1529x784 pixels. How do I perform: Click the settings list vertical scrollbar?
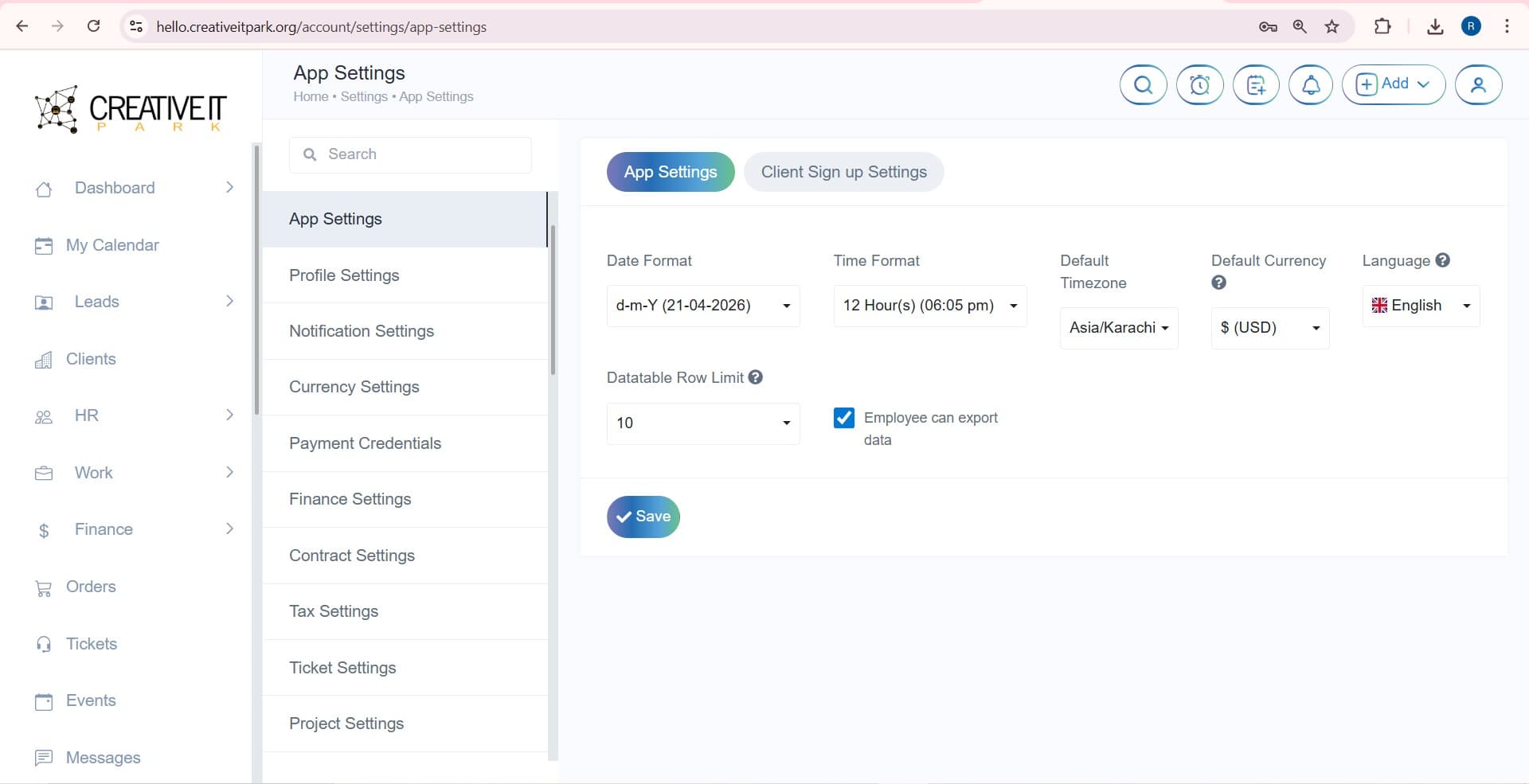(553, 302)
